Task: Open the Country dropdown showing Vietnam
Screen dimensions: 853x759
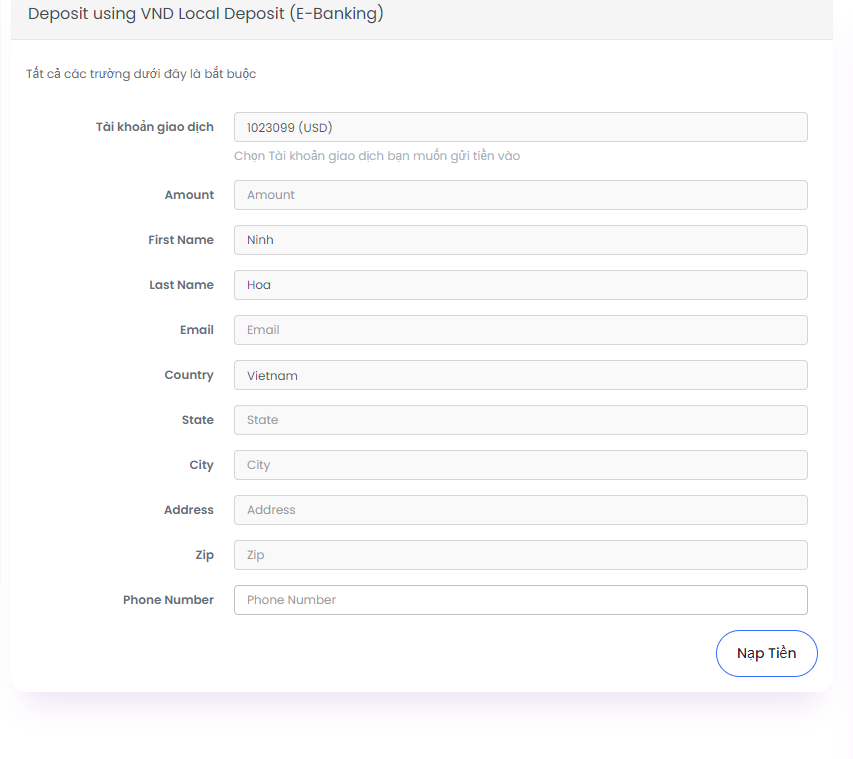Action: point(521,375)
